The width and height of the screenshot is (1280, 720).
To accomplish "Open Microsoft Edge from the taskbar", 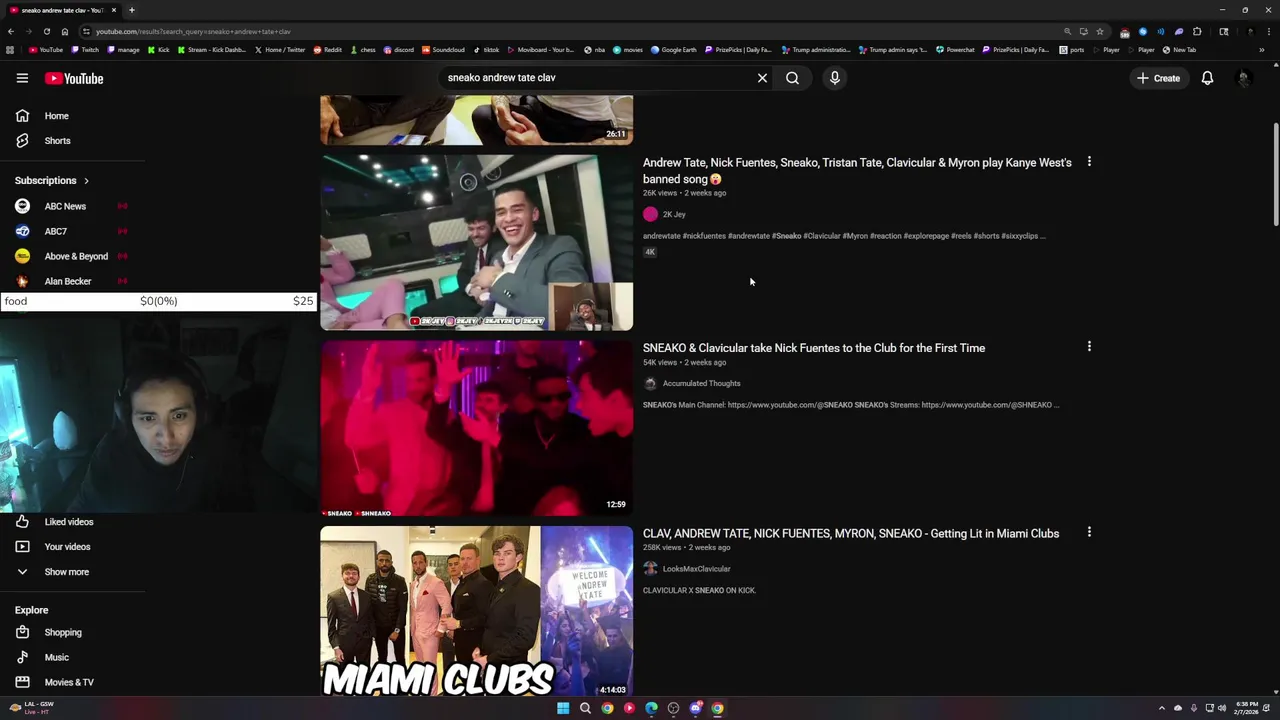I will [x=651, y=708].
